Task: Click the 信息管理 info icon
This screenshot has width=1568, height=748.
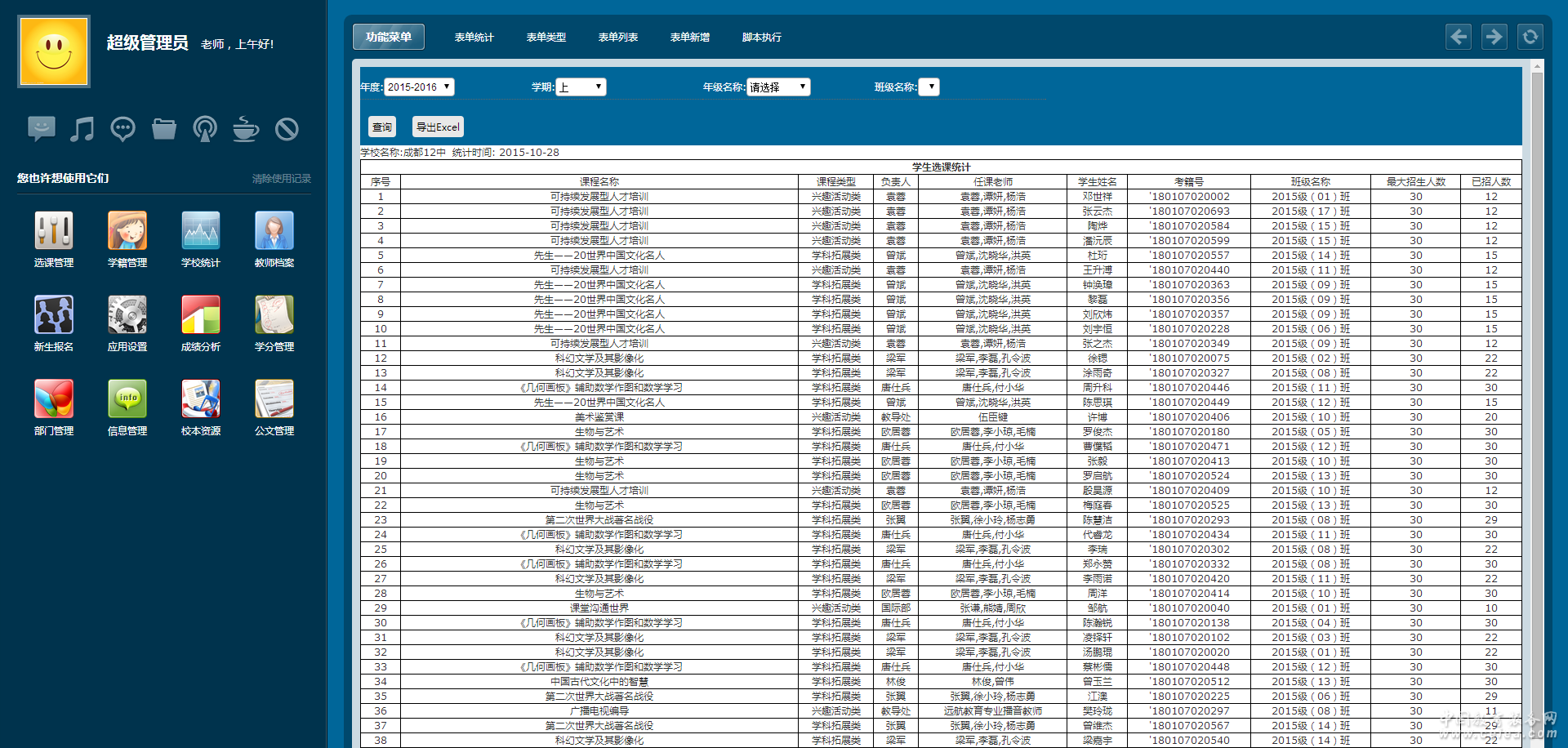Action: (127, 399)
